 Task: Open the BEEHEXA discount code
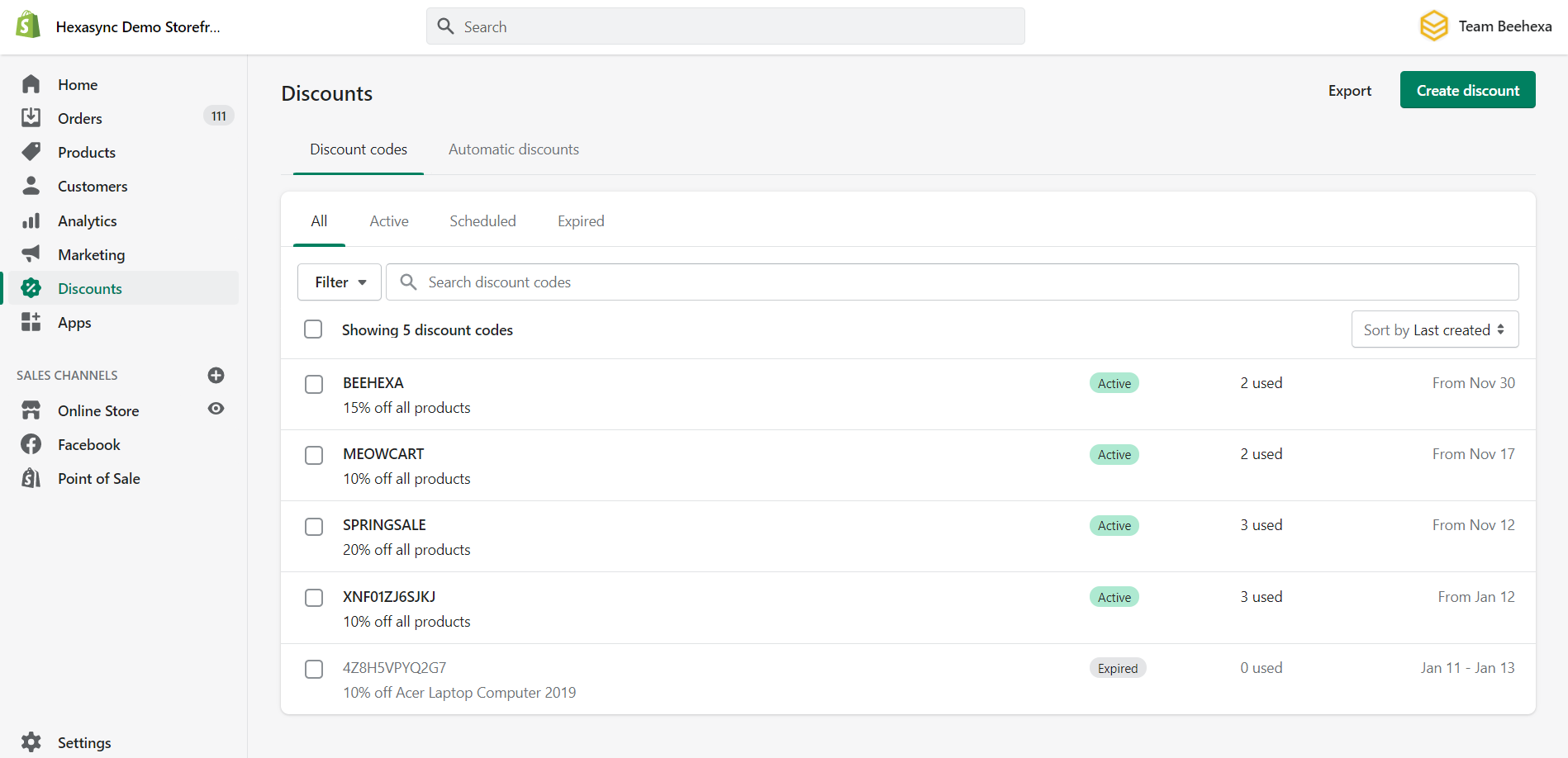(373, 383)
